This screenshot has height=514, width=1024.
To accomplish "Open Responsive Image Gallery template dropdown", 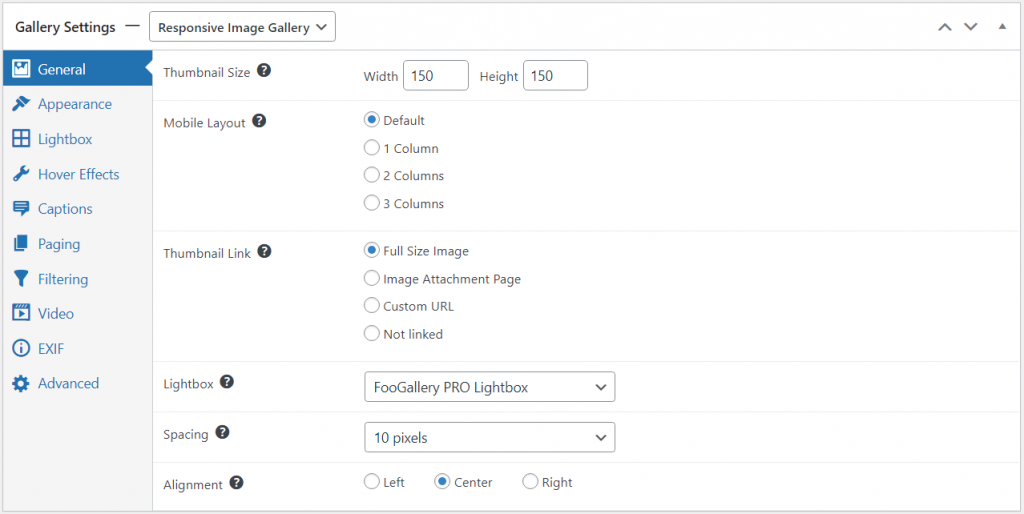I will (242, 27).
